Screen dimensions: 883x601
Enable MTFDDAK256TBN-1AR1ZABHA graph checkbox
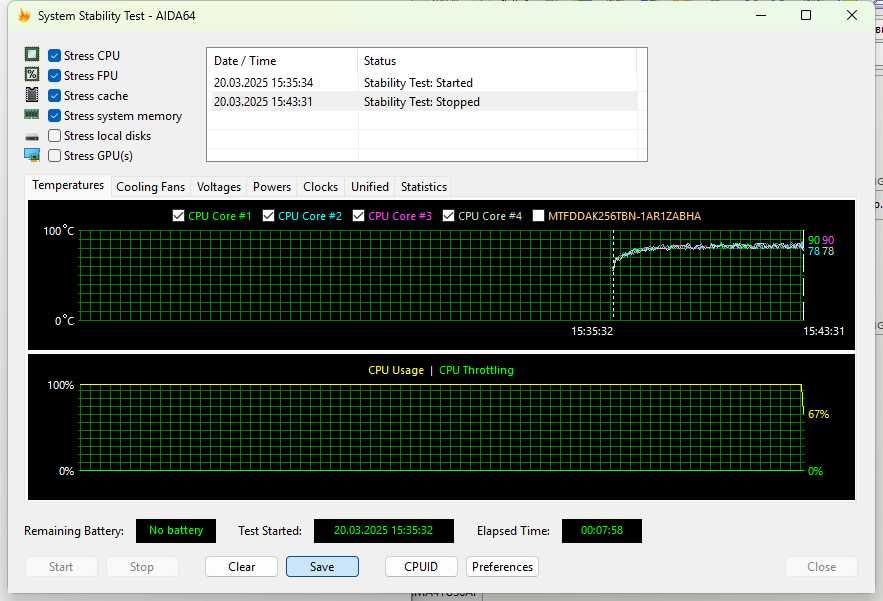tap(538, 216)
